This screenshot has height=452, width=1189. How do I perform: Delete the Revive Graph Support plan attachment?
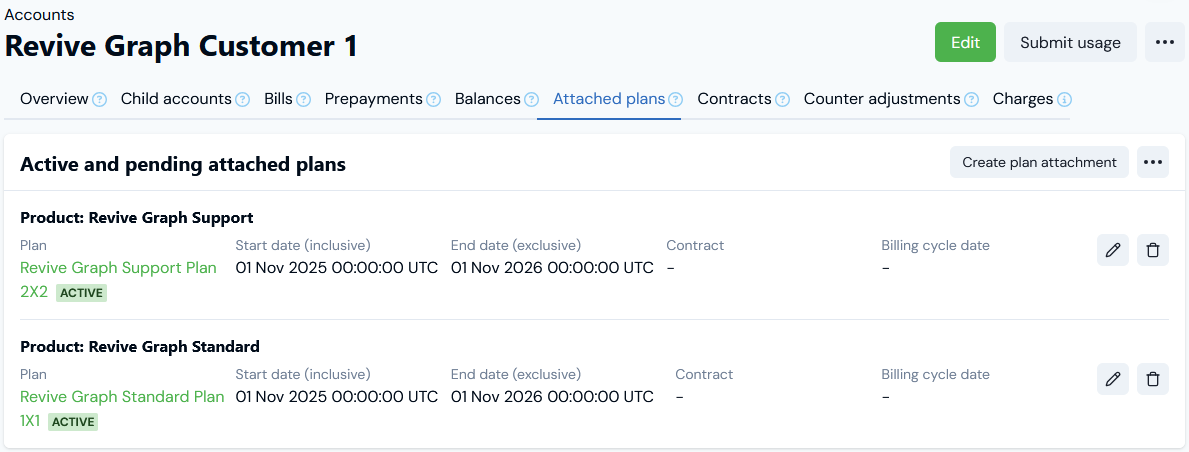coord(1153,250)
